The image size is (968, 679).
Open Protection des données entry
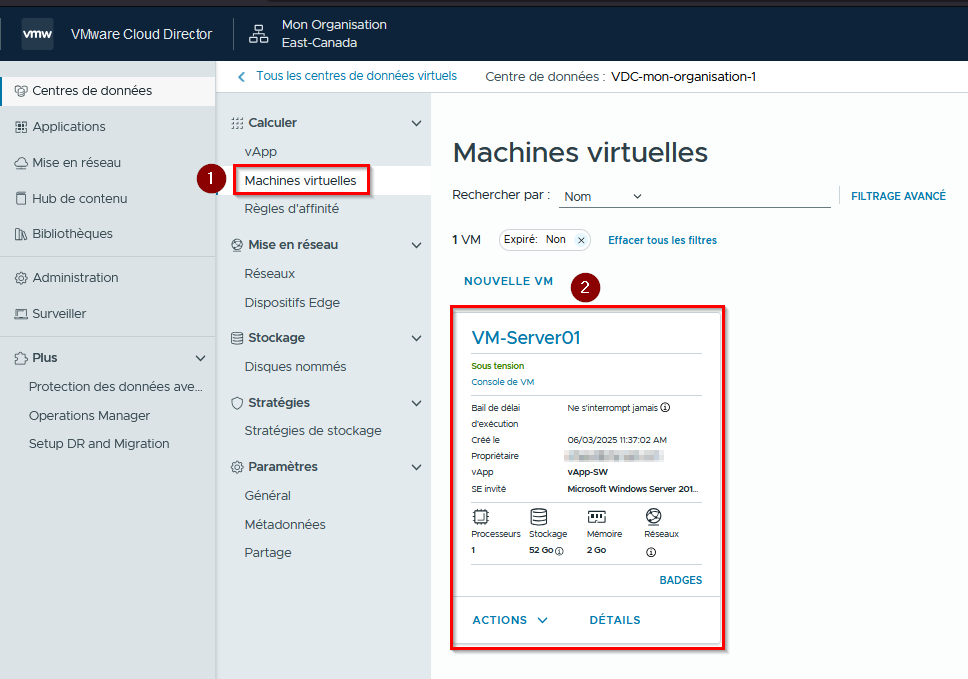[115, 387]
